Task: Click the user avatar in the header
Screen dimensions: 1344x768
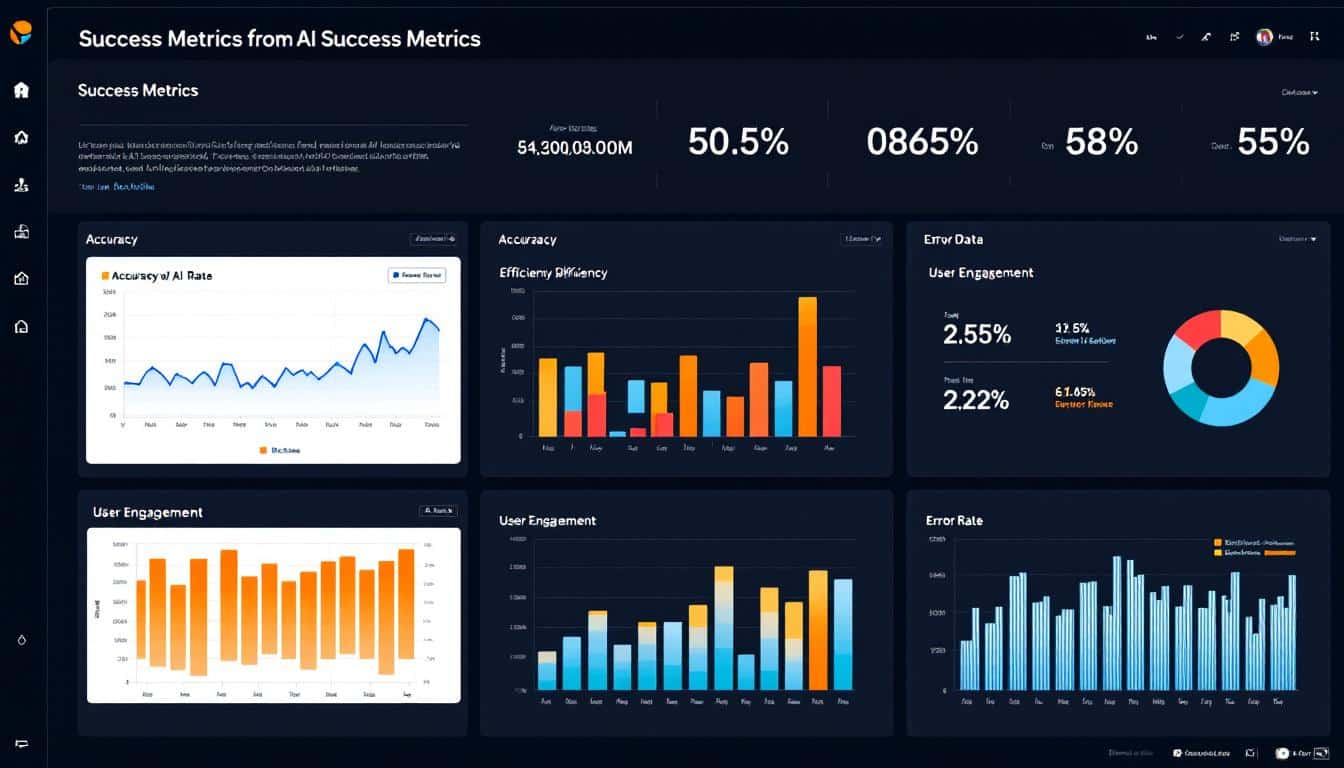Action: (1264, 37)
